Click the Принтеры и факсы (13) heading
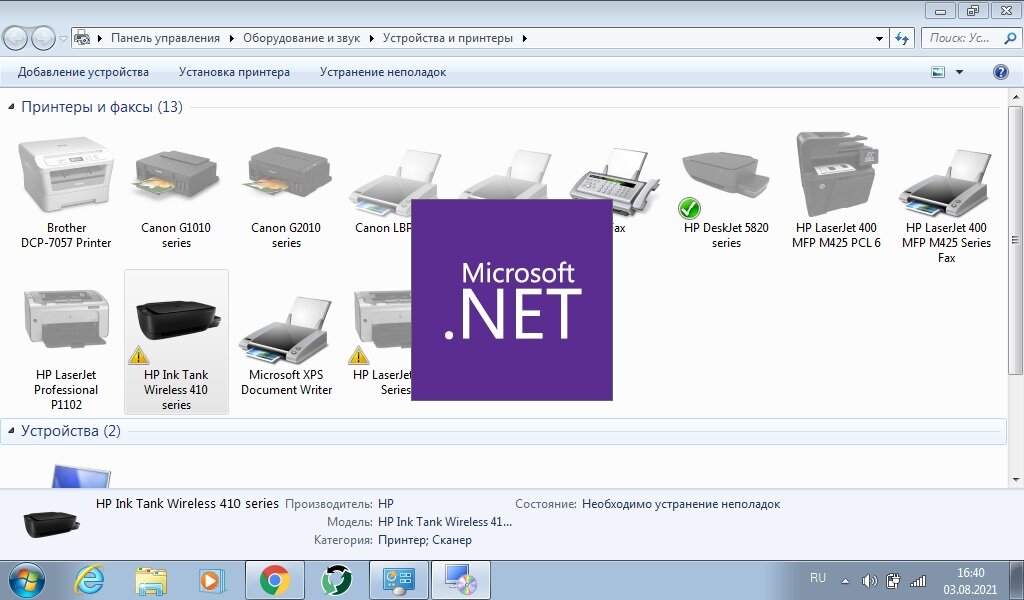Viewport: 1024px width, 600px height. pos(102,106)
